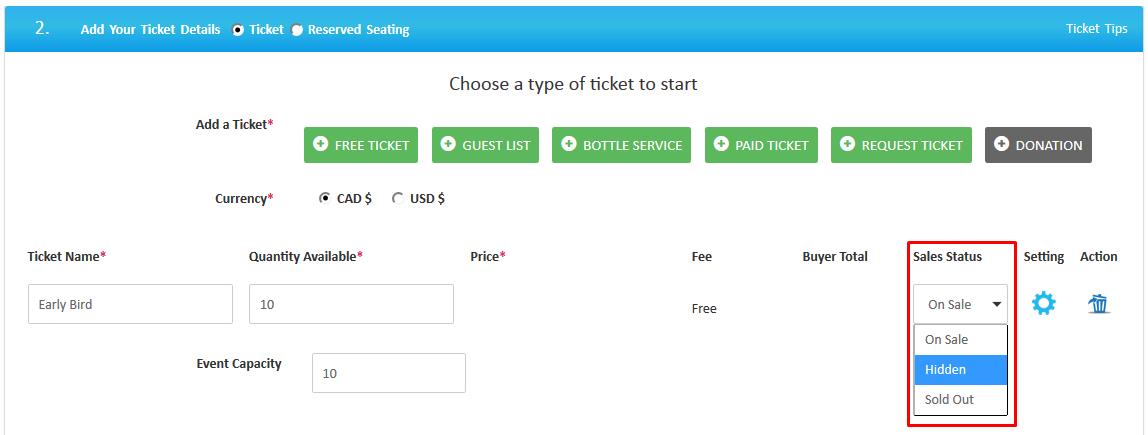The width and height of the screenshot is (1148, 435).
Task: Open the ticket settings gear icon
Action: [x=1043, y=304]
